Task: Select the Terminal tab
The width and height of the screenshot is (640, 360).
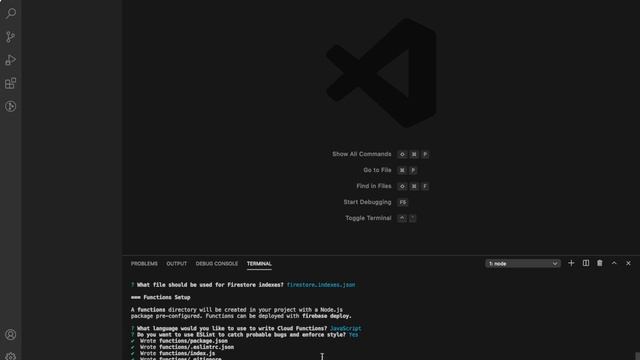Action: [x=259, y=264]
